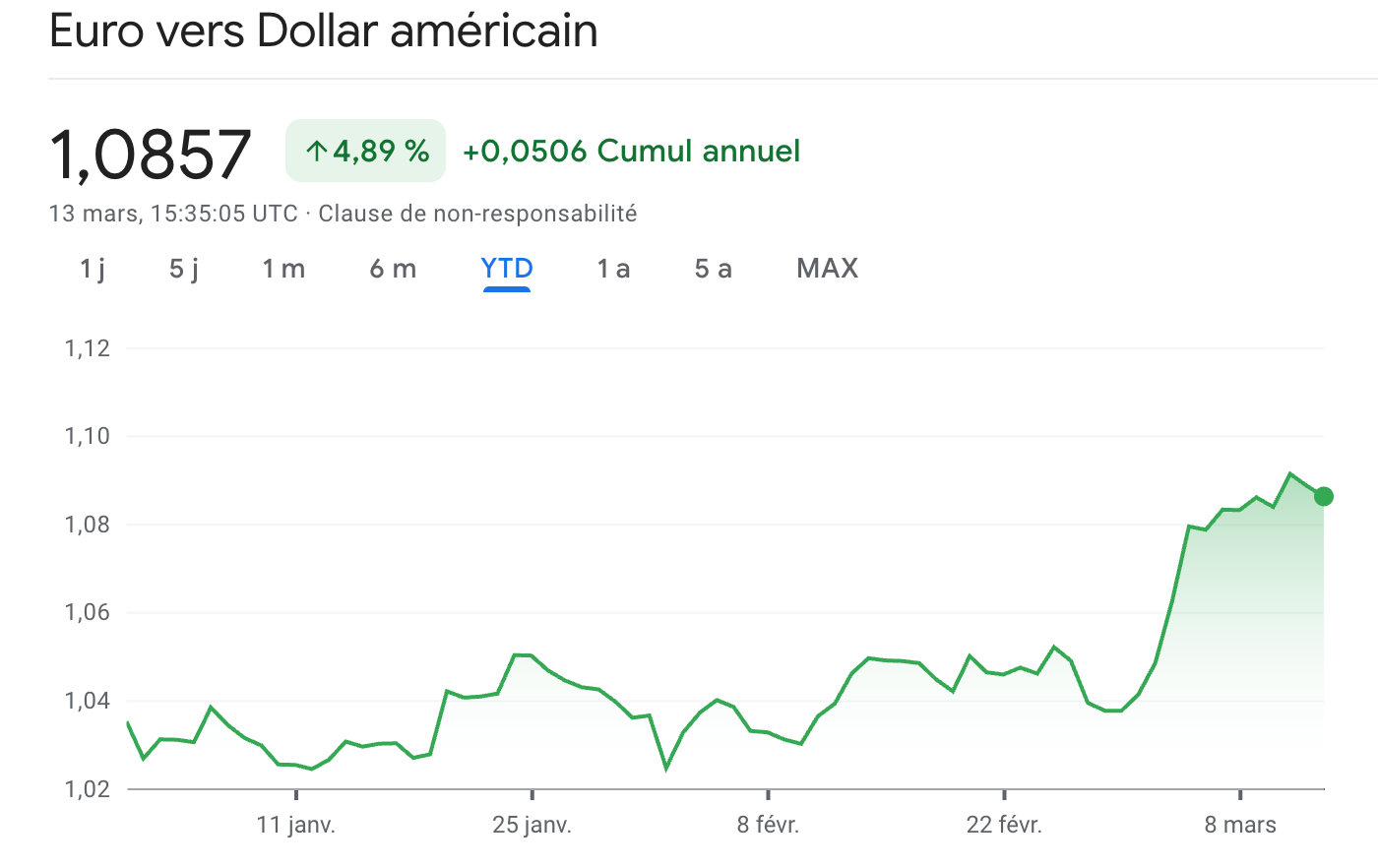Click the 11 janv. date label
Screen dimensions: 1378x868
click(x=296, y=825)
